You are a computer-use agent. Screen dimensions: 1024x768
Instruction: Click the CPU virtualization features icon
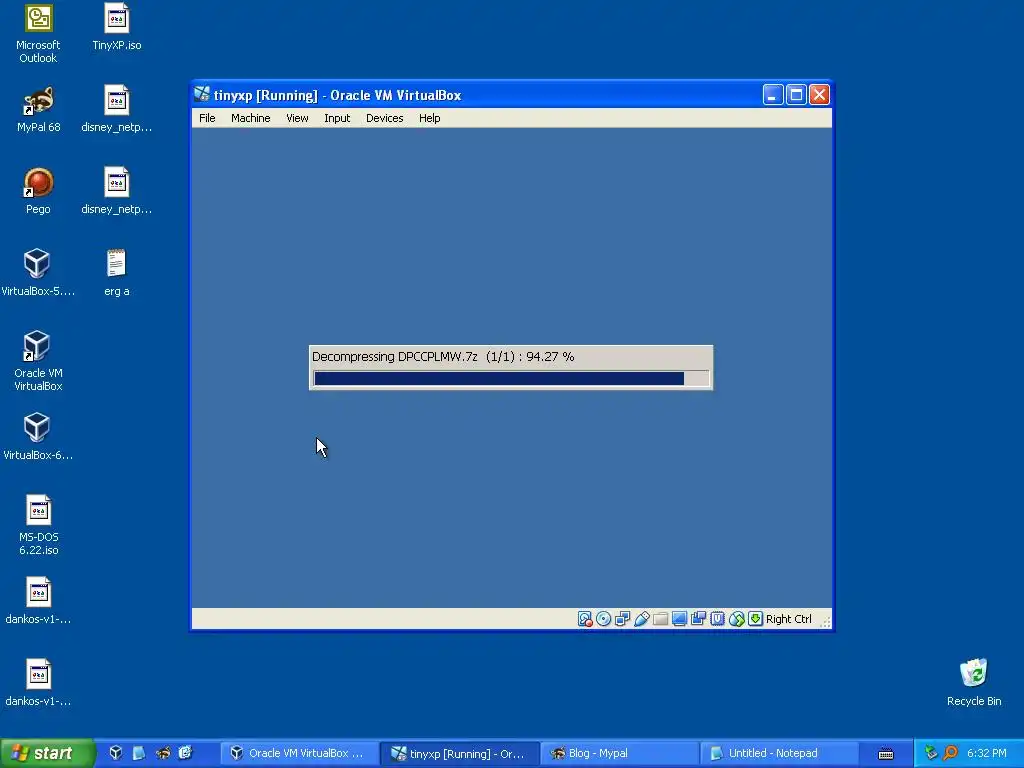click(718, 619)
